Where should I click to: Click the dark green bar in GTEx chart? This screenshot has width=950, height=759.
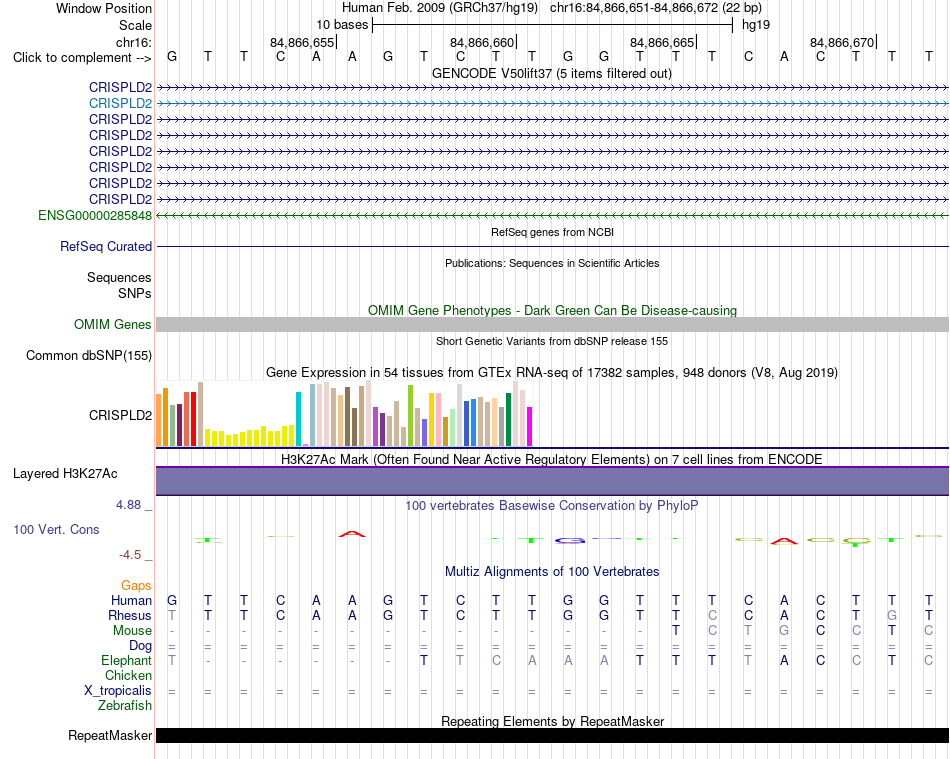[x=508, y=420]
